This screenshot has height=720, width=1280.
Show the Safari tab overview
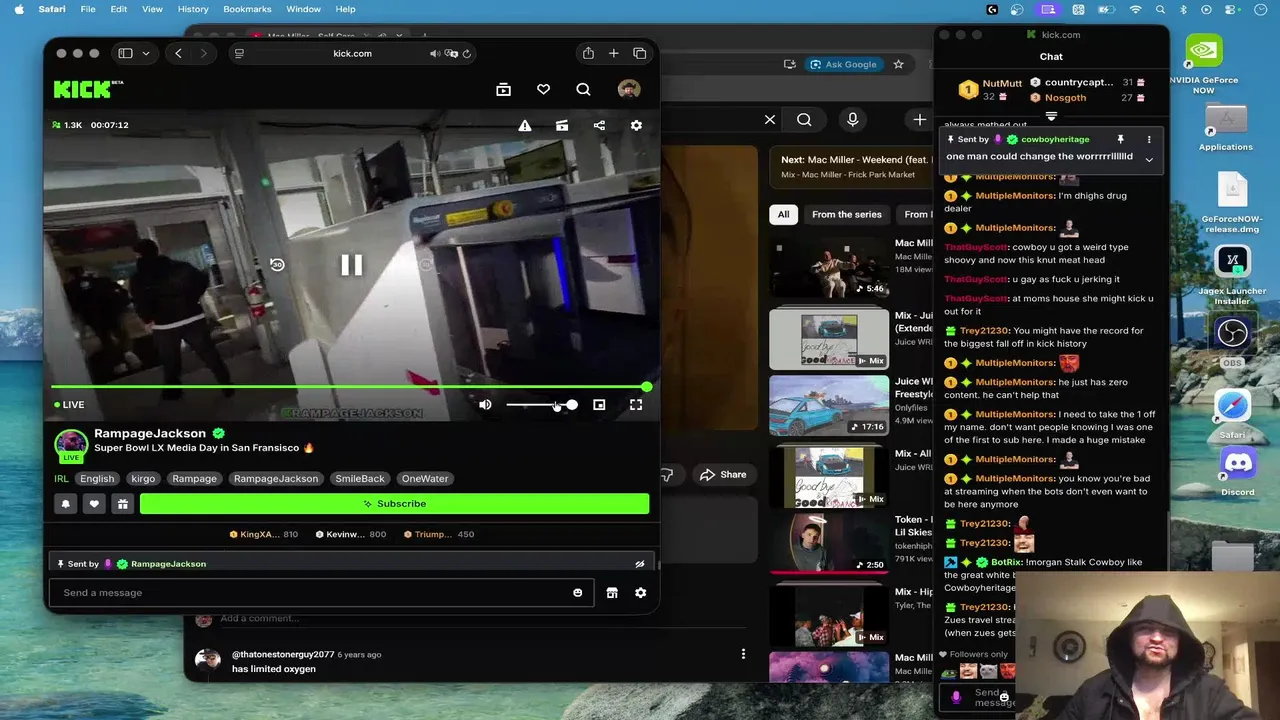pos(640,53)
